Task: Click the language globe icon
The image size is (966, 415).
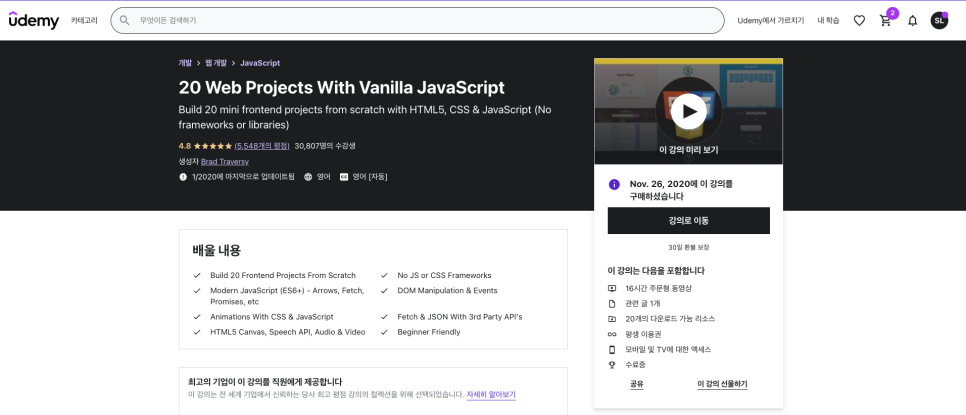Action: [308, 177]
